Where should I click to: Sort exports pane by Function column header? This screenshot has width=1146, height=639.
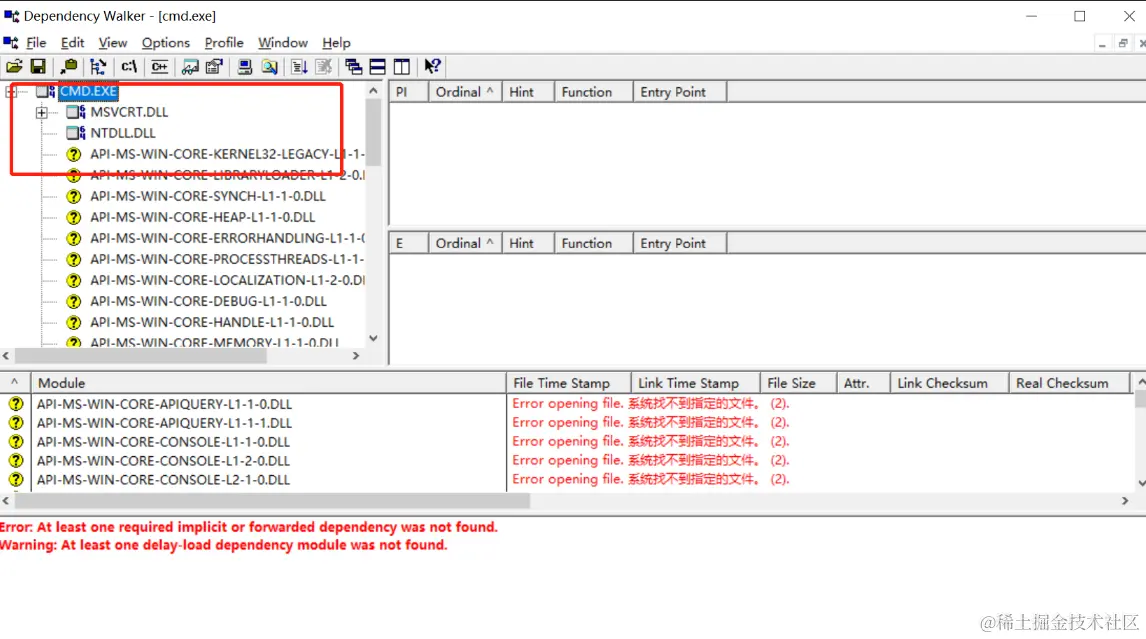pyautogui.click(x=593, y=243)
